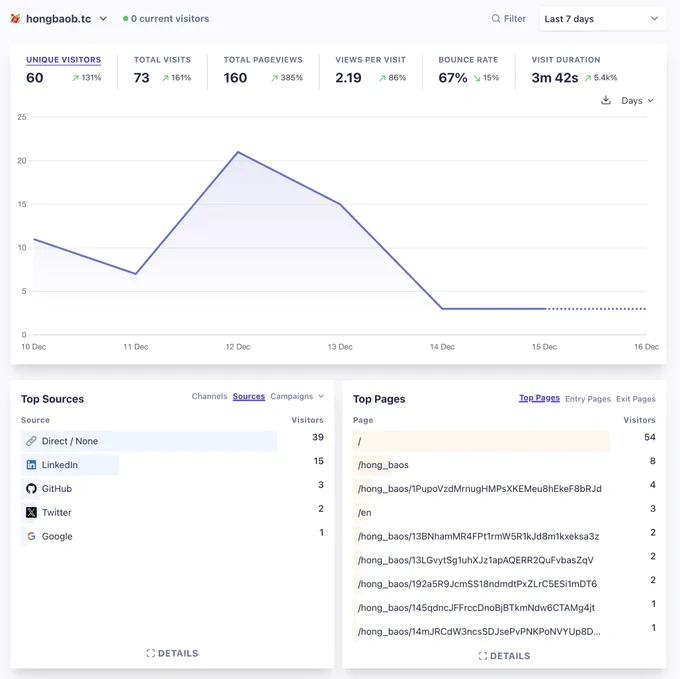Select the Unique Visitors metric
This screenshot has height=679, width=680.
63,60
